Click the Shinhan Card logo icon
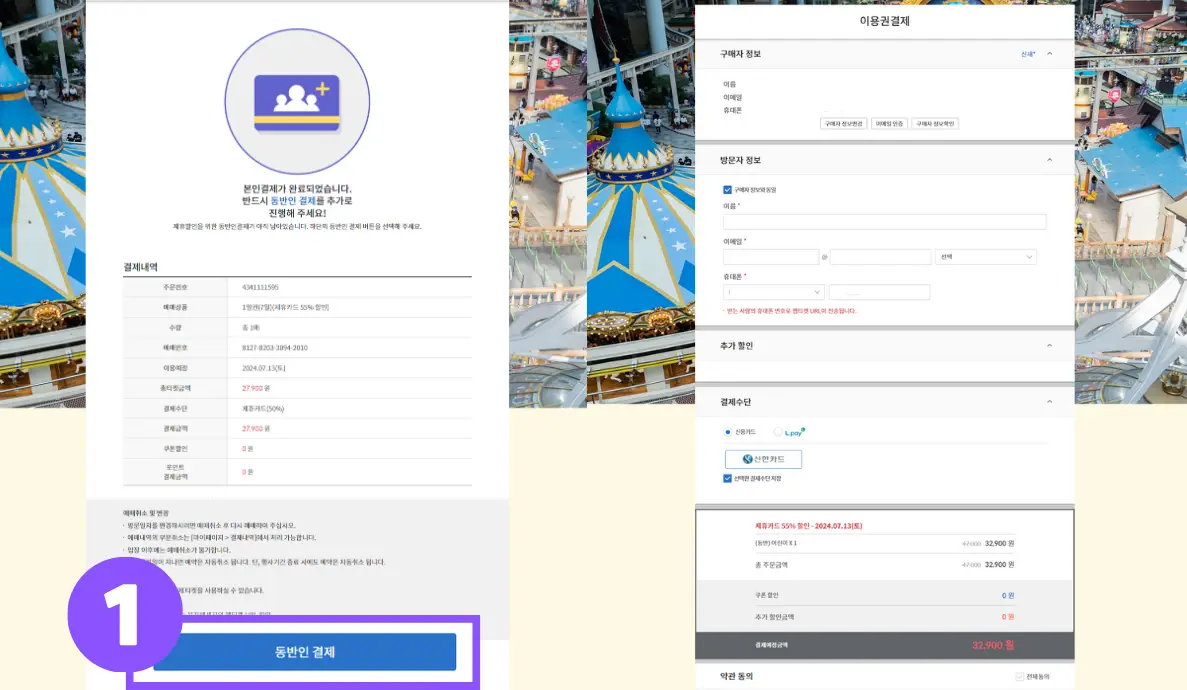1187x690 pixels. tap(747, 458)
